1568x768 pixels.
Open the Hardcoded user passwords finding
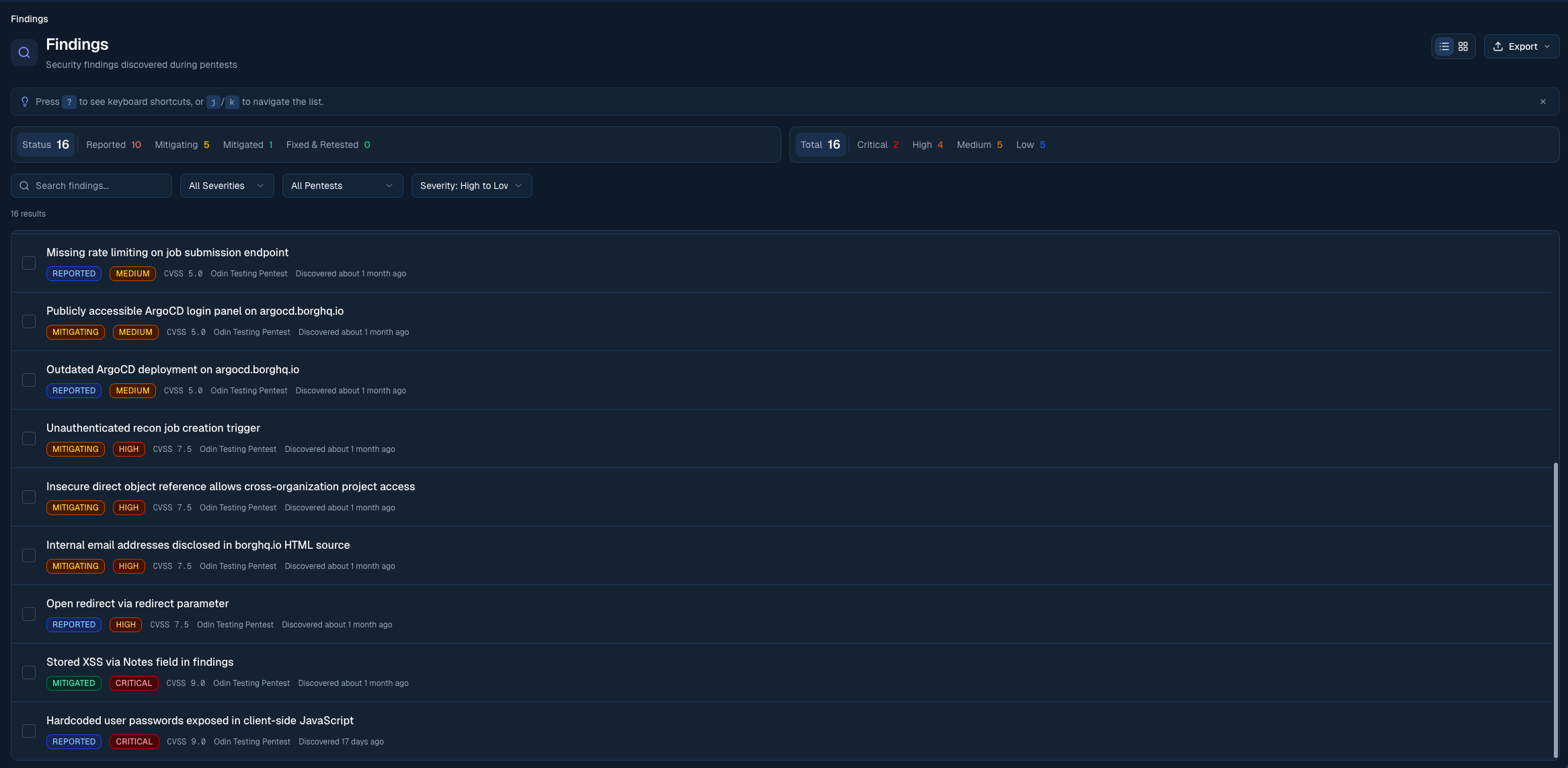[x=200, y=720]
